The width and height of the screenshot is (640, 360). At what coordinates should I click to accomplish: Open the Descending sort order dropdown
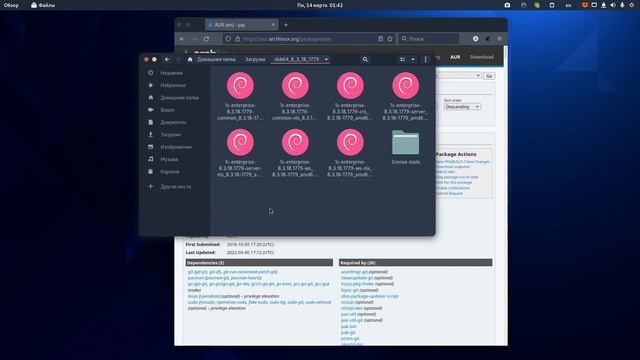point(462,107)
